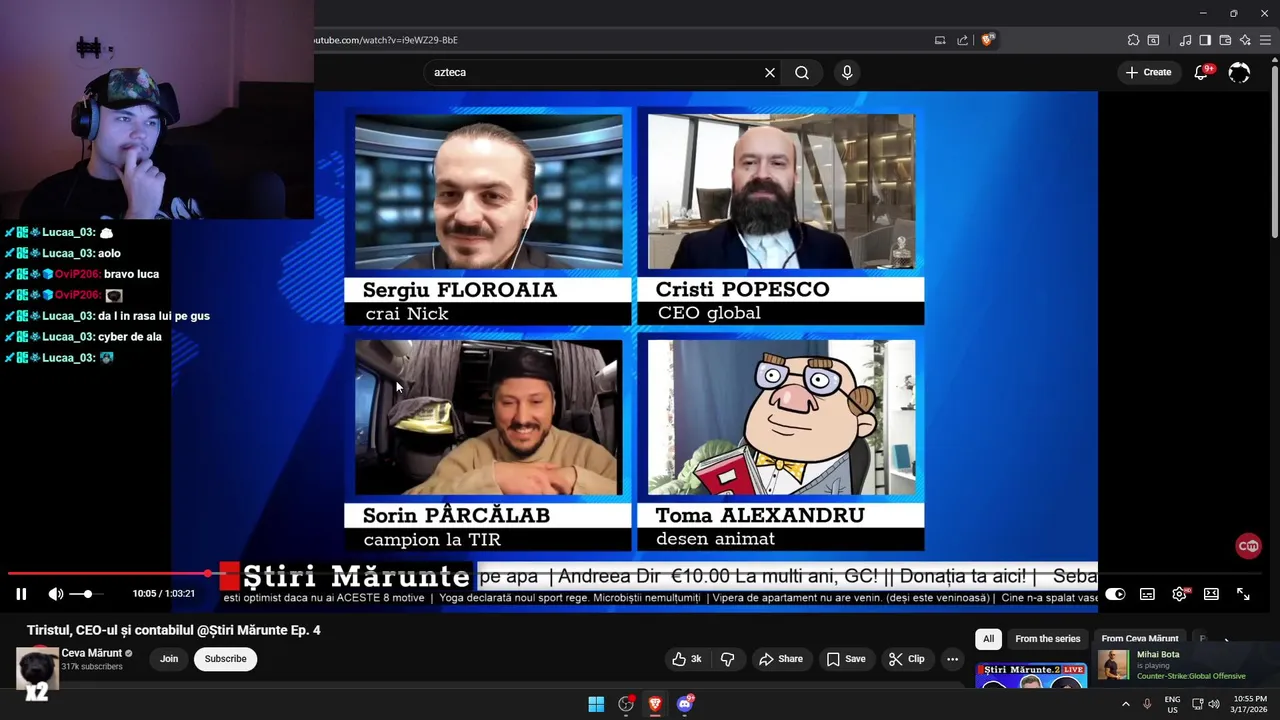This screenshot has width=1280, height=720.
Task: Open the browser hamburger main menu
Action: tap(1266, 40)
